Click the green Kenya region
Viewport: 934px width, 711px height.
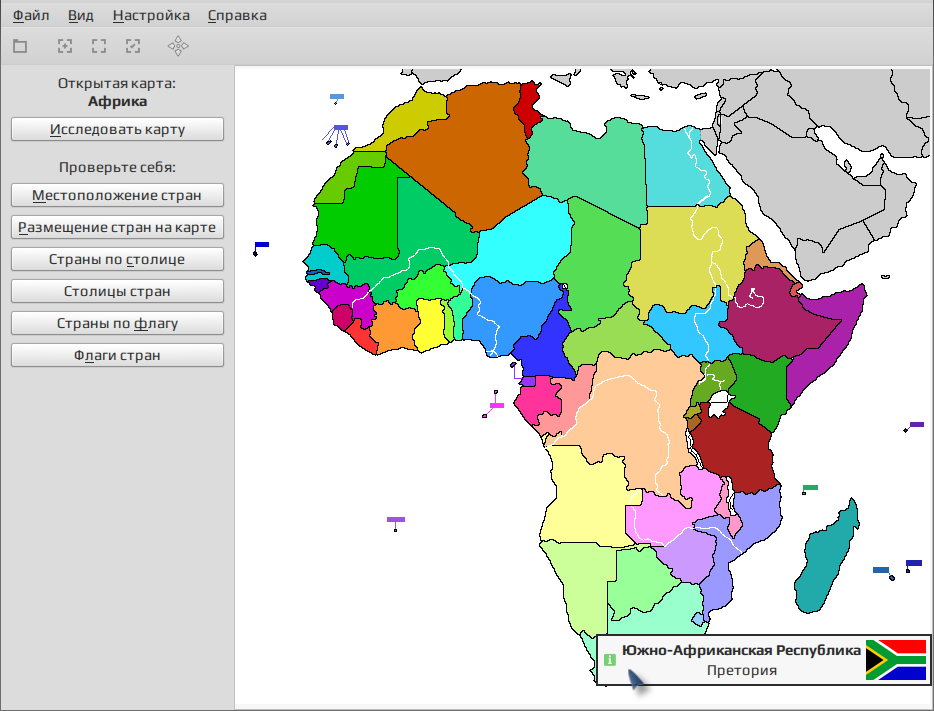coord(759,387)
